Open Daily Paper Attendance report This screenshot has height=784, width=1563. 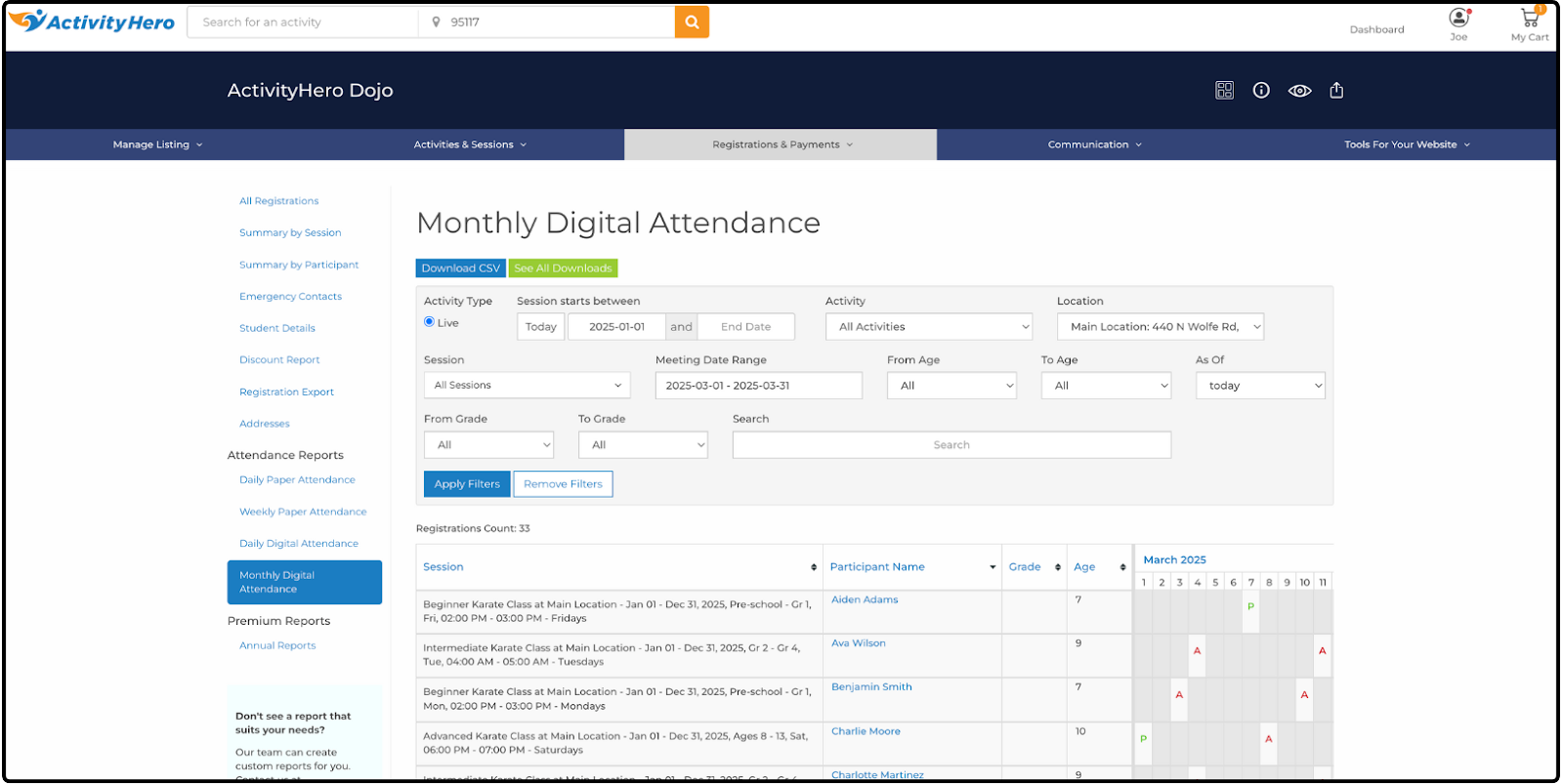click(297, 480)
